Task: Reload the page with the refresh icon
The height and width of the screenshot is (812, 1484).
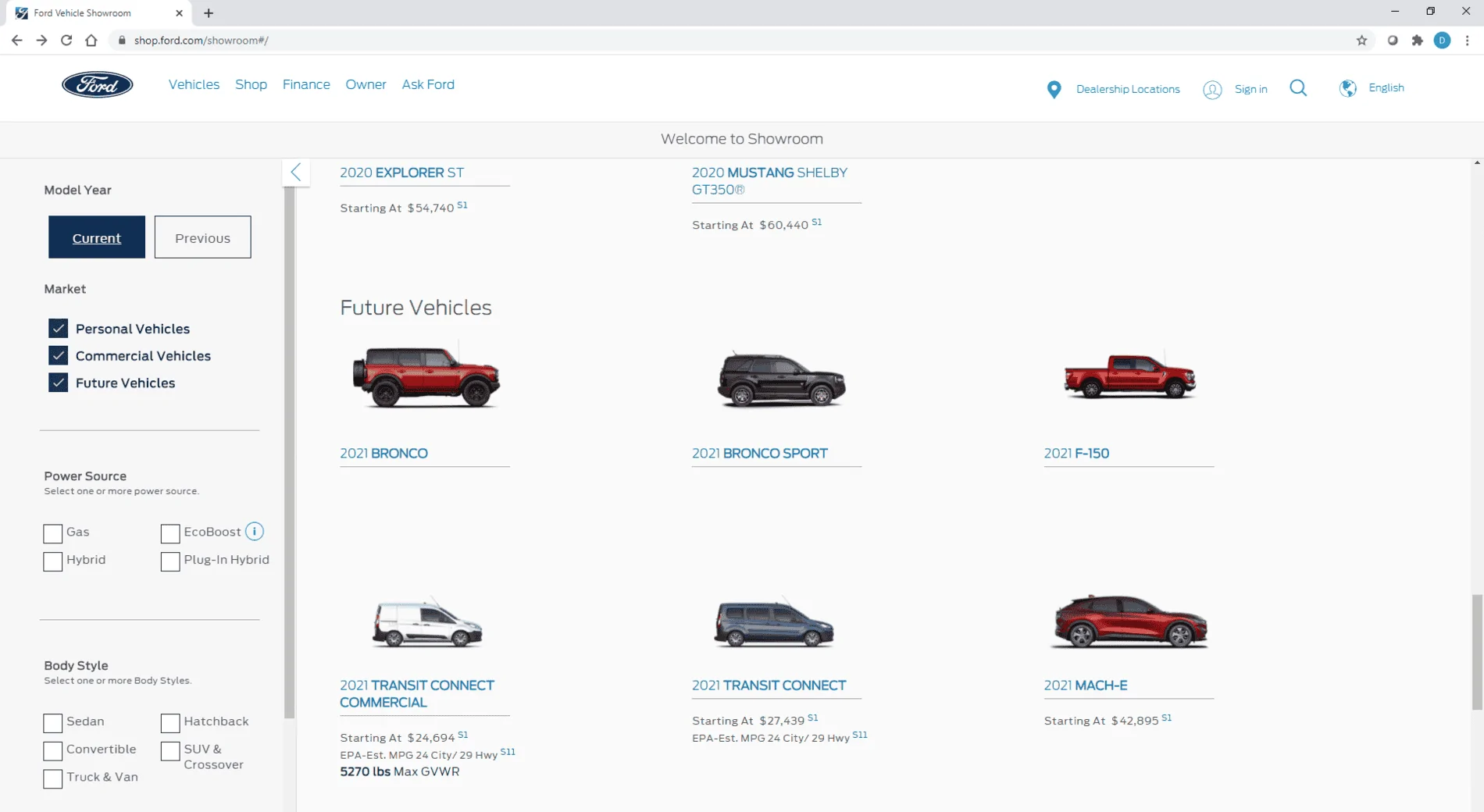Action: pyautogui.click(x=66, y=41)
